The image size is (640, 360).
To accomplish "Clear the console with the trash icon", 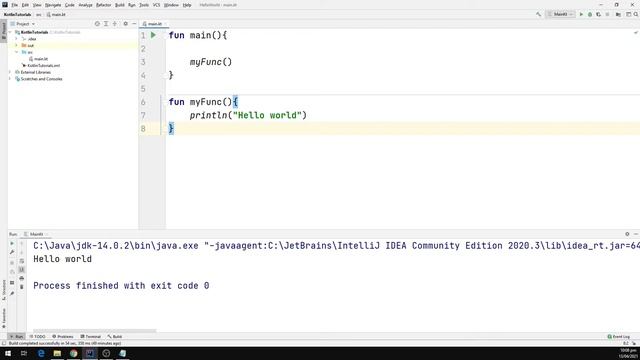I will (22, 287).
